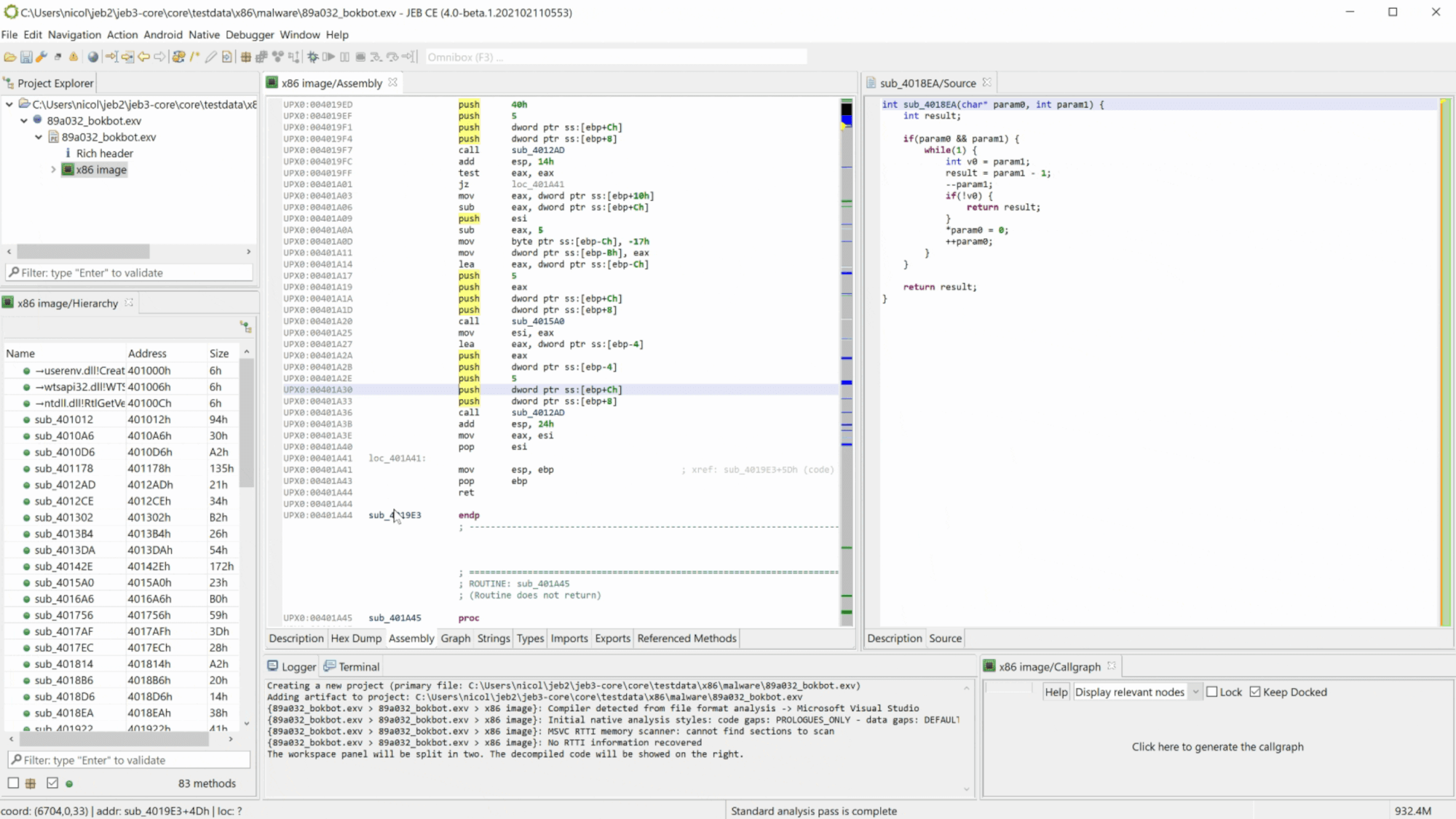This screenshot has width=1456, height=819.
Task: Expand the x86 image tree node
Action: (x=53, y=170)
